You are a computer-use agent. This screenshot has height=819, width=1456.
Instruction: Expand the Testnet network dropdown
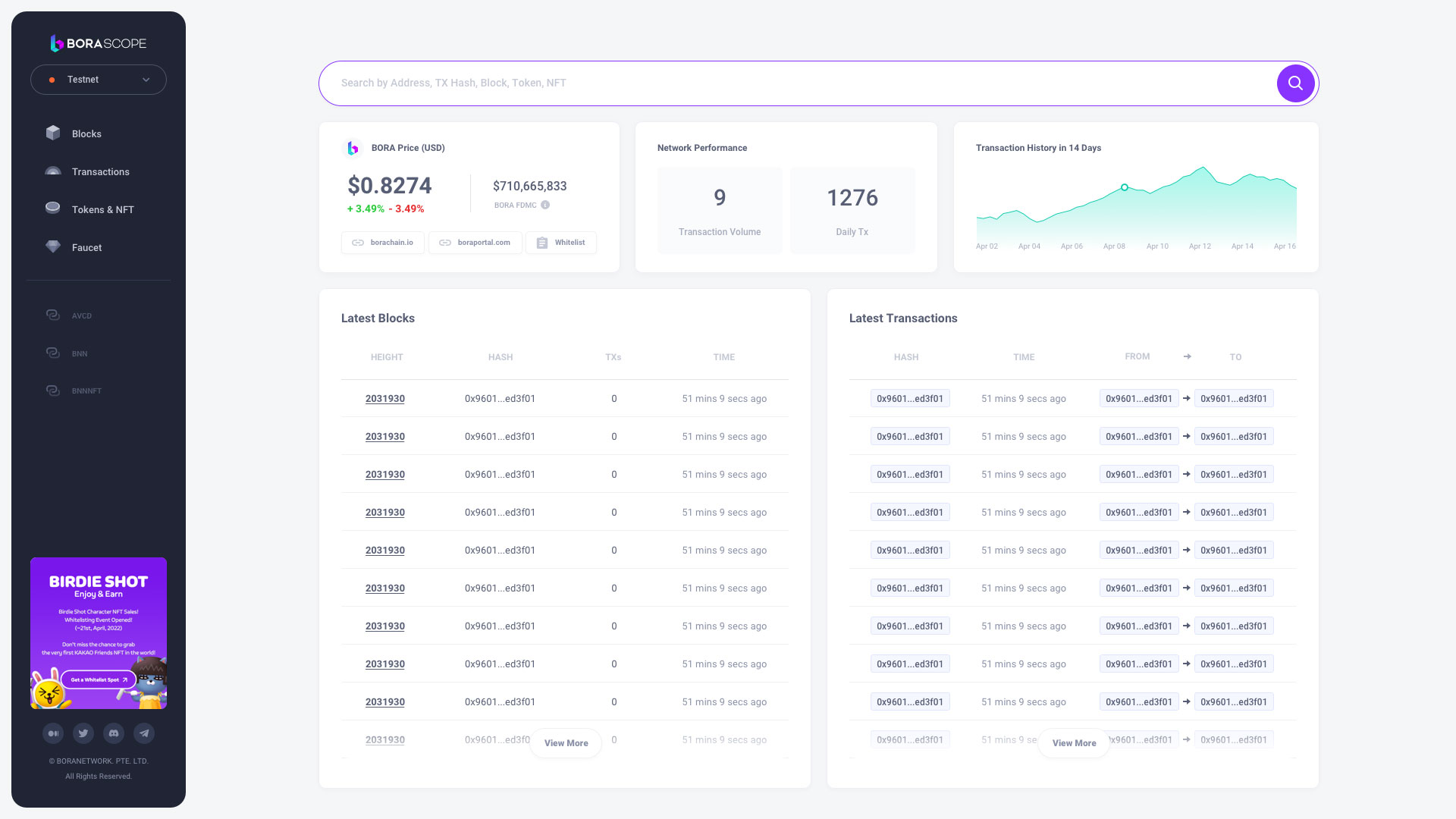coord(99,80)
